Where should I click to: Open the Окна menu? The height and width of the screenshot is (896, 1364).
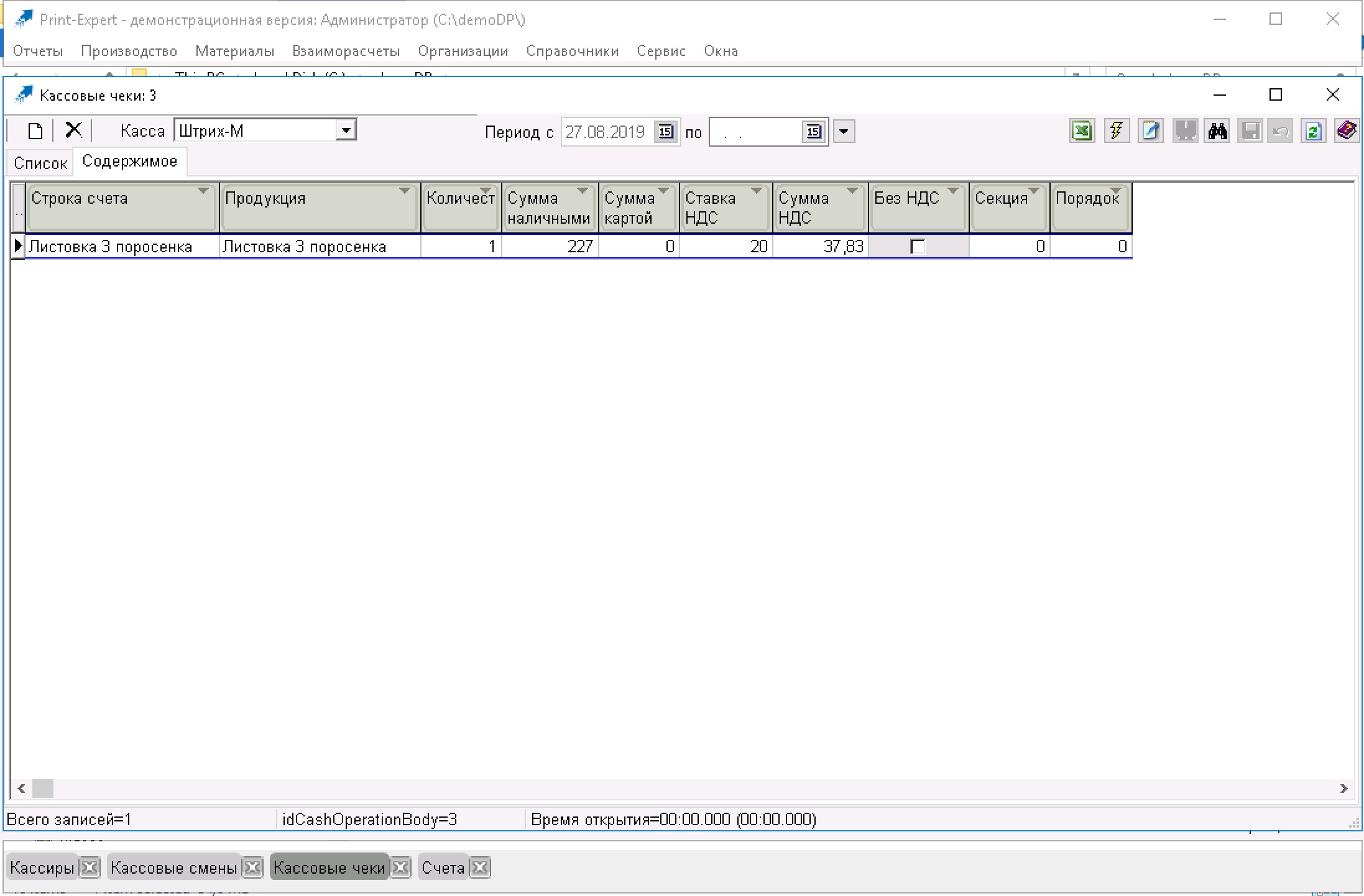point(721,51)
